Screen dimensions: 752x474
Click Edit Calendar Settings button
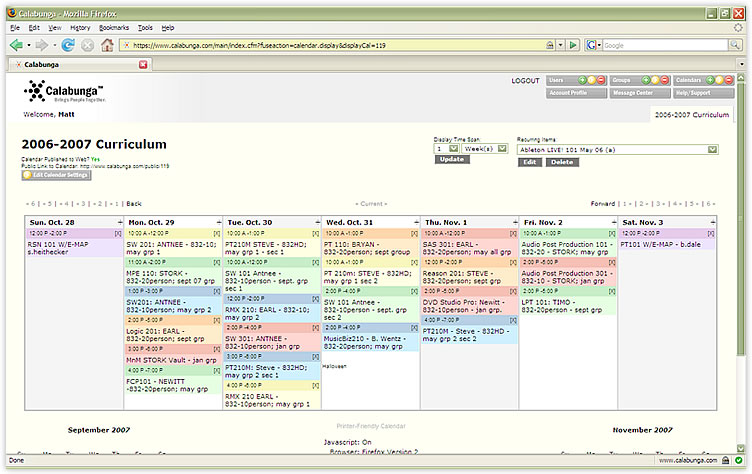57,176
